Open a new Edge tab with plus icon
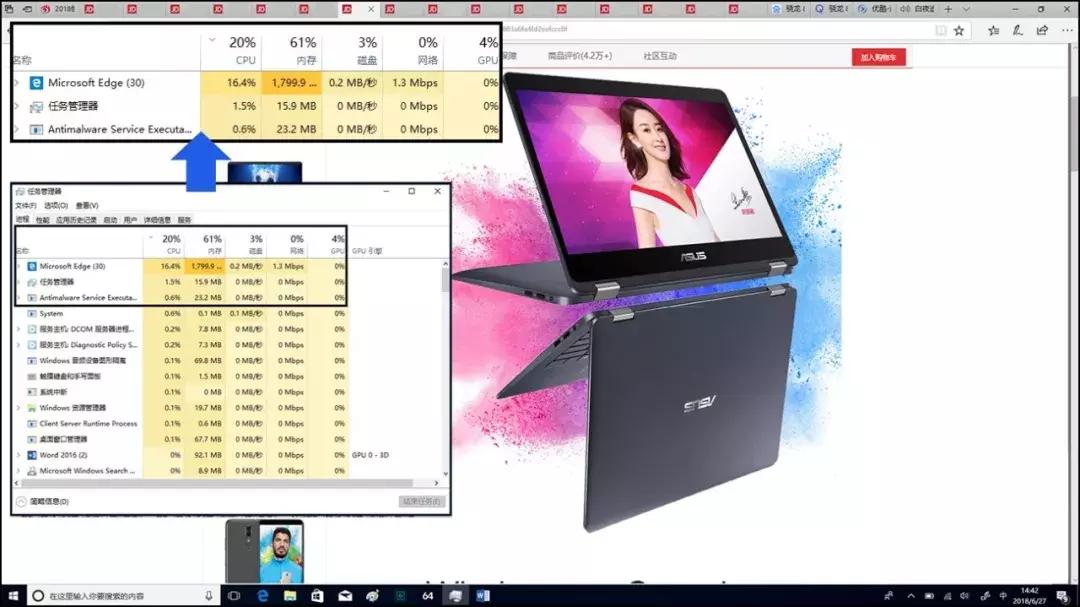 tap(948, 9)
